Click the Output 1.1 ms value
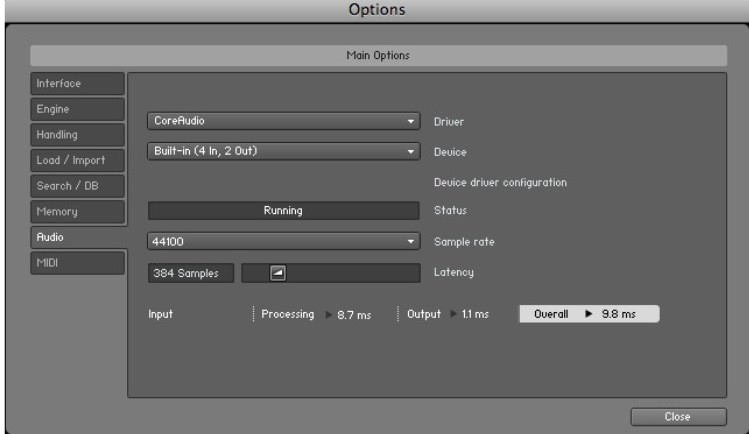Screen dimensions: 749x434 [x=475, y=314]
